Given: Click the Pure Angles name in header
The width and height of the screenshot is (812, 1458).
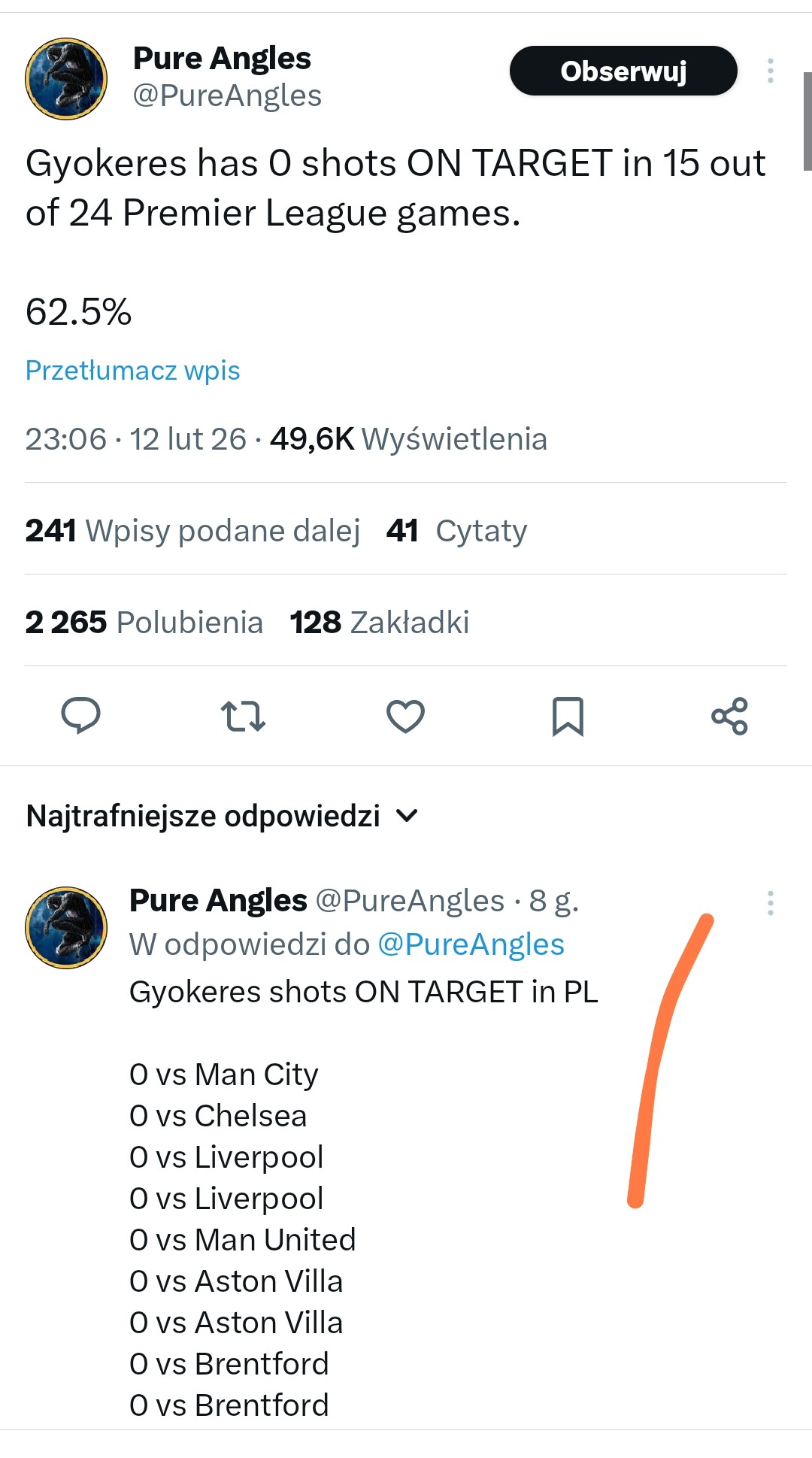Looking at the screenshot, I should coord(222,58).
